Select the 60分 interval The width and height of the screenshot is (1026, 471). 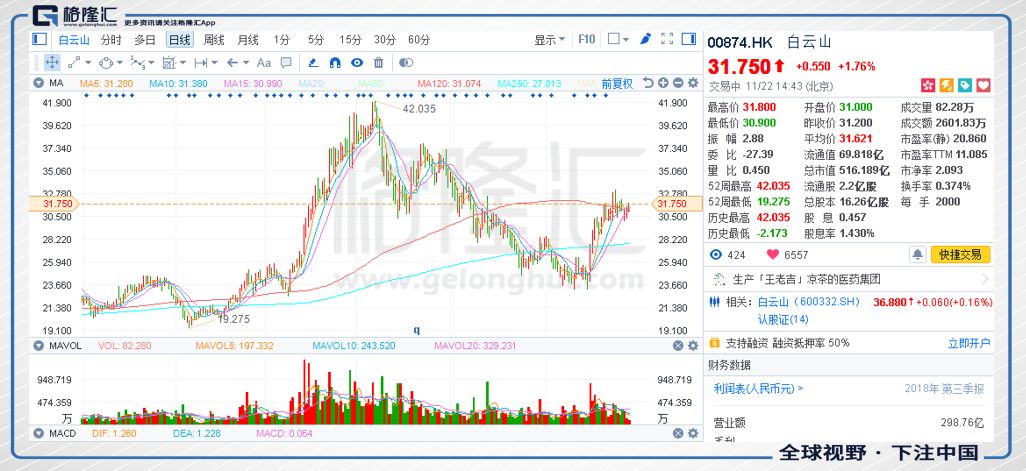tap(419, 40)
